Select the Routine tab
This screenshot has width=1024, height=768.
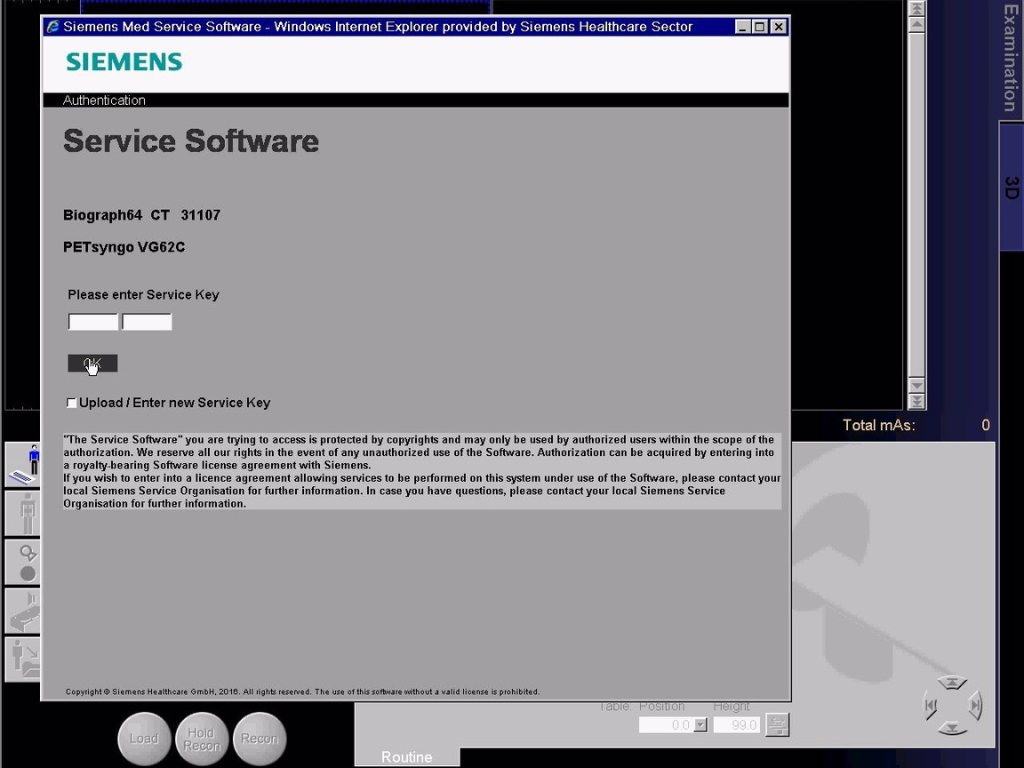[x=406, y=757]
